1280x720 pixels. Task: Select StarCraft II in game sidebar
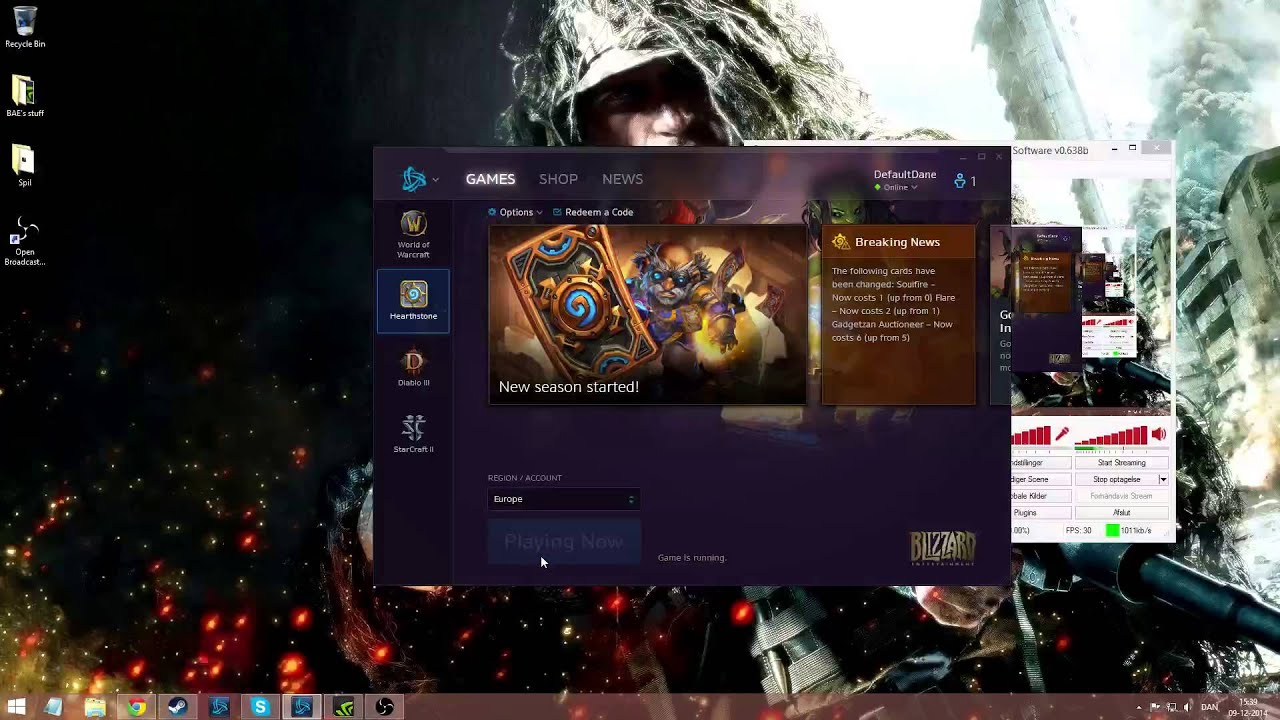click(x=413, y=434)
